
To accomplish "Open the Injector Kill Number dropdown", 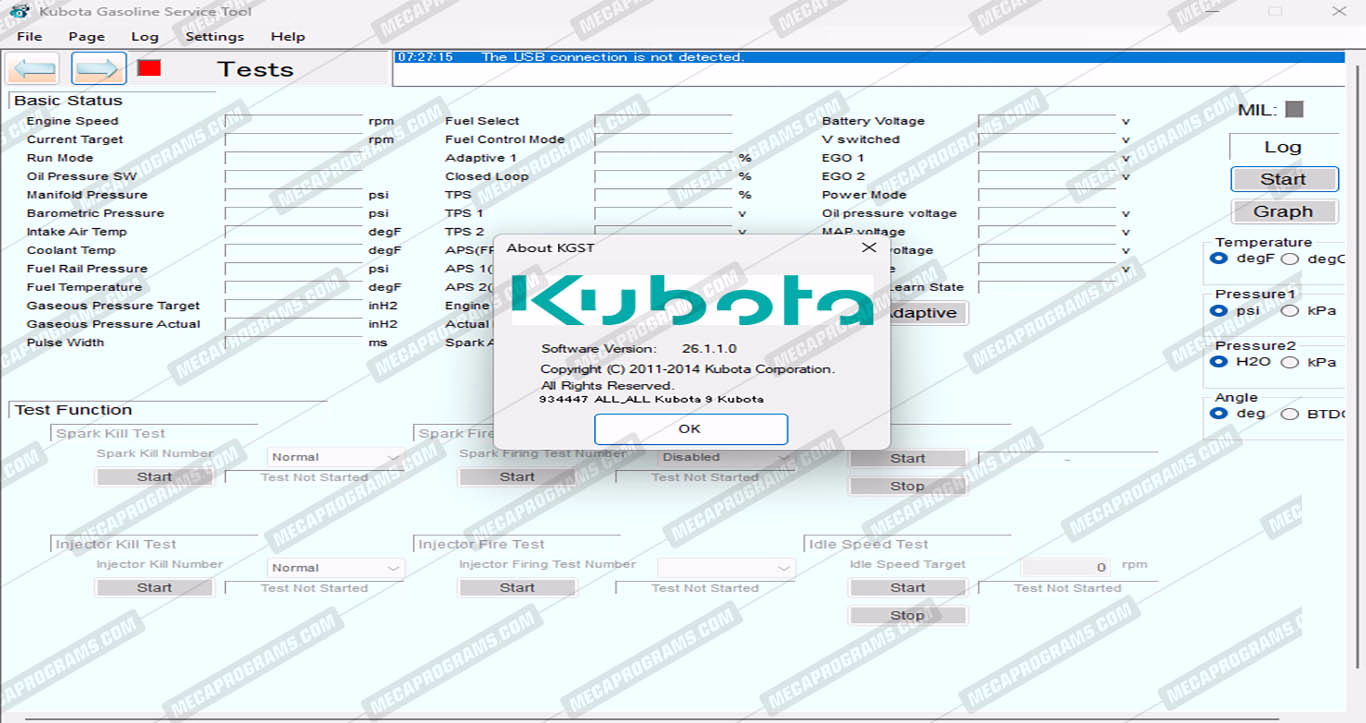I will (335, 568).
